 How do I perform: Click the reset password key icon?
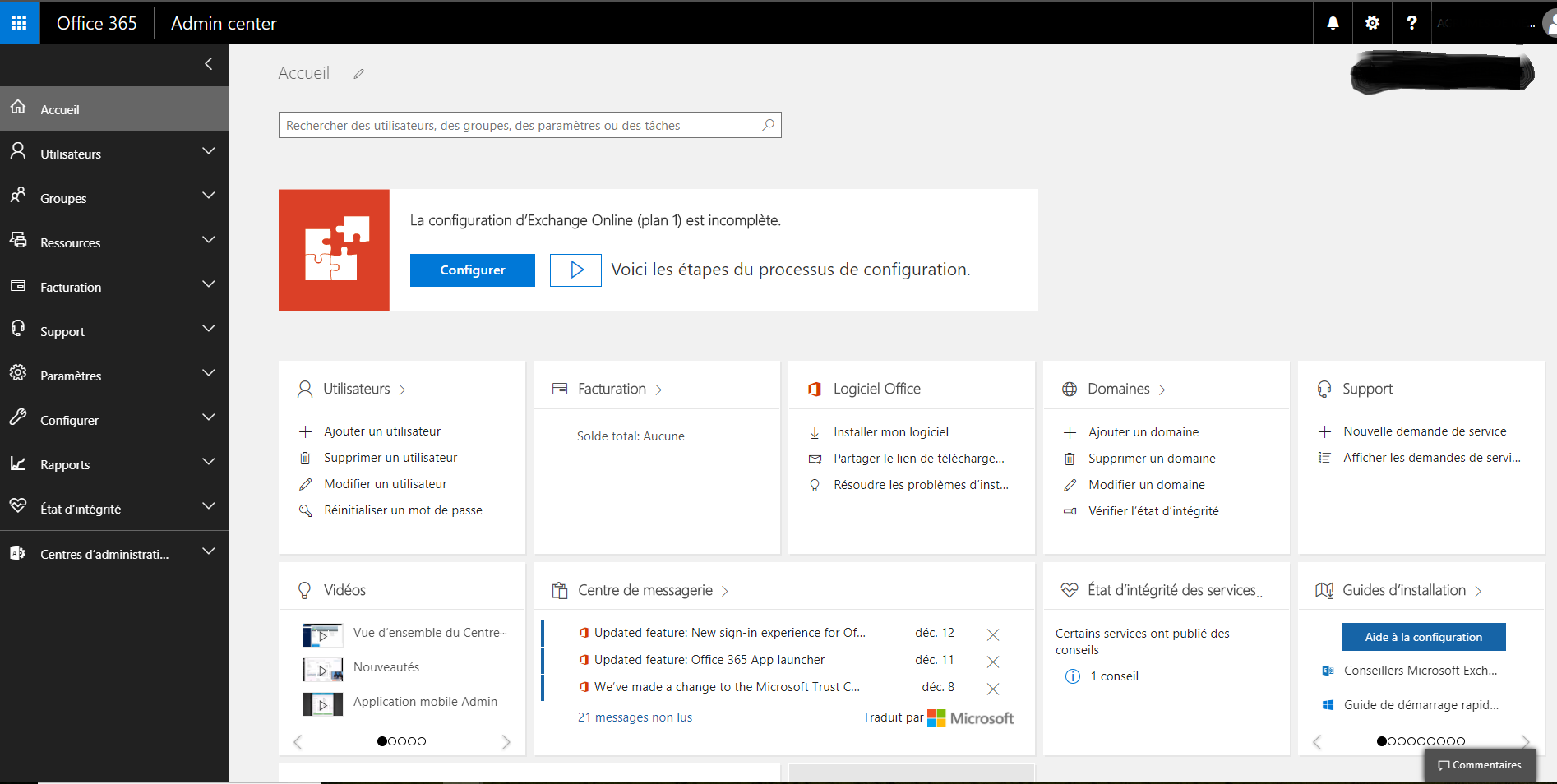tap(305, 510)
